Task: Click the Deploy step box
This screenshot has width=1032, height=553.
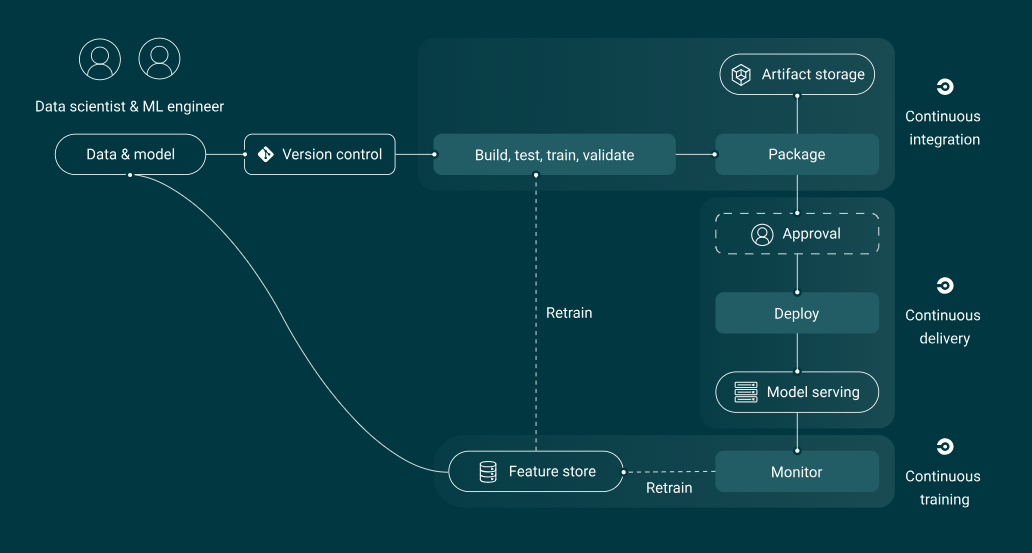Action: pyautogui.click(x=797, y=314)
